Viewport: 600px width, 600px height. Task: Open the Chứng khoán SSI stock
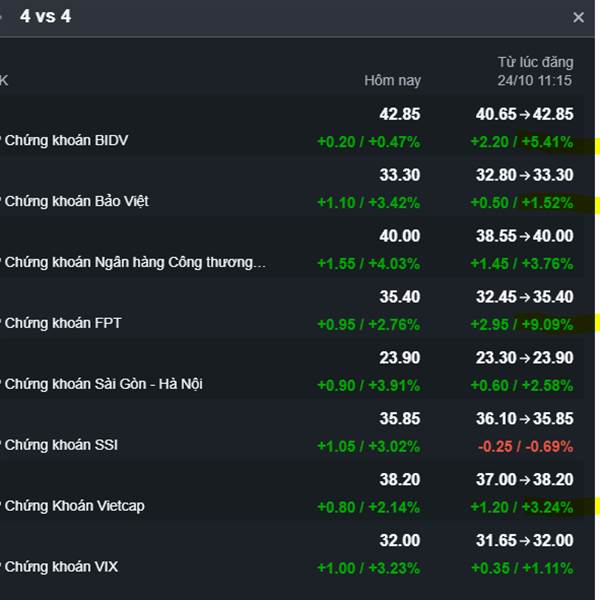(61, 445)
